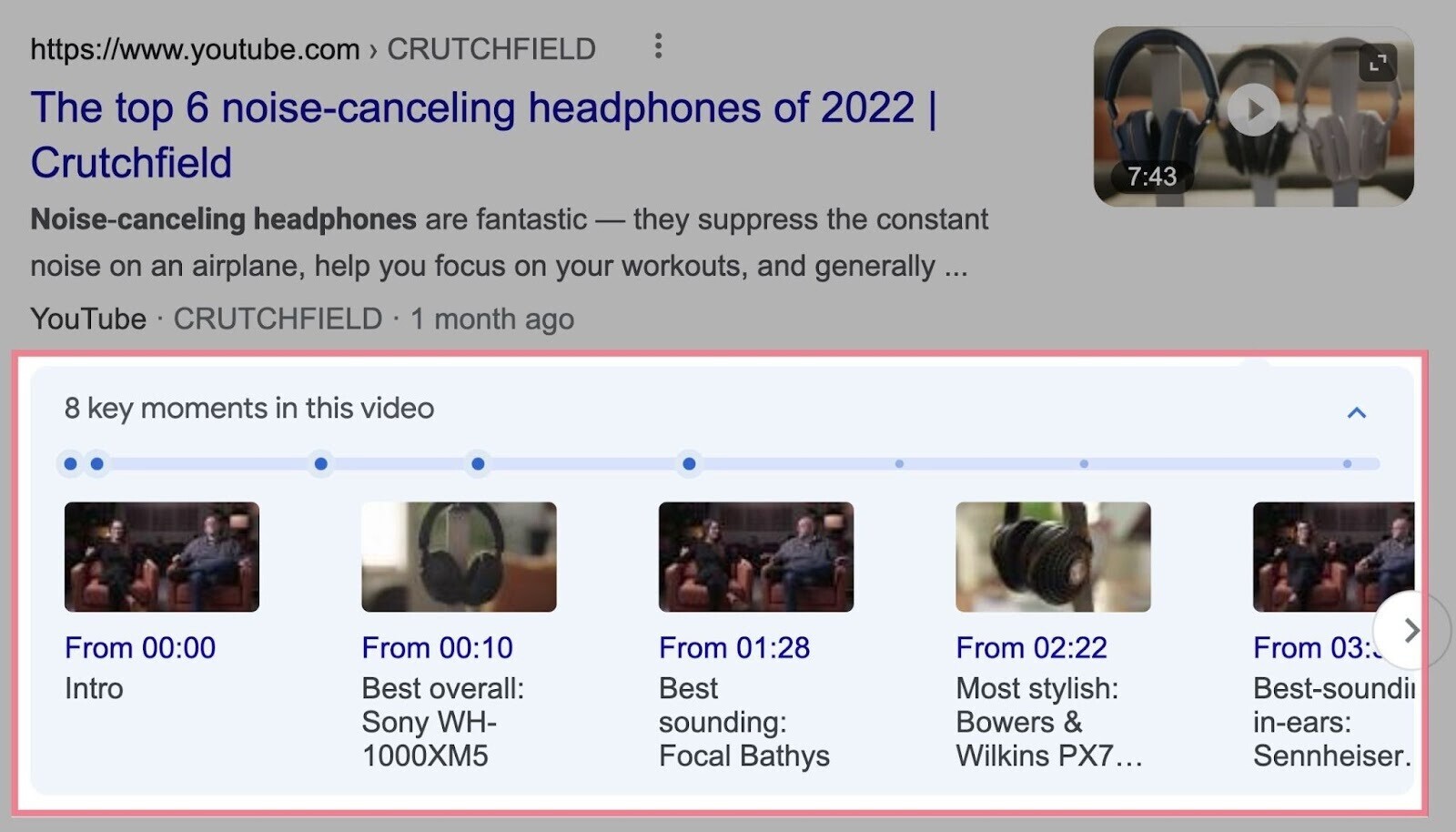Image resolution: width=1456 pixels, height=832 pixels.
Task: Expand the video thumbnail with the fullscreen icon
Action: pos(1378,63)
